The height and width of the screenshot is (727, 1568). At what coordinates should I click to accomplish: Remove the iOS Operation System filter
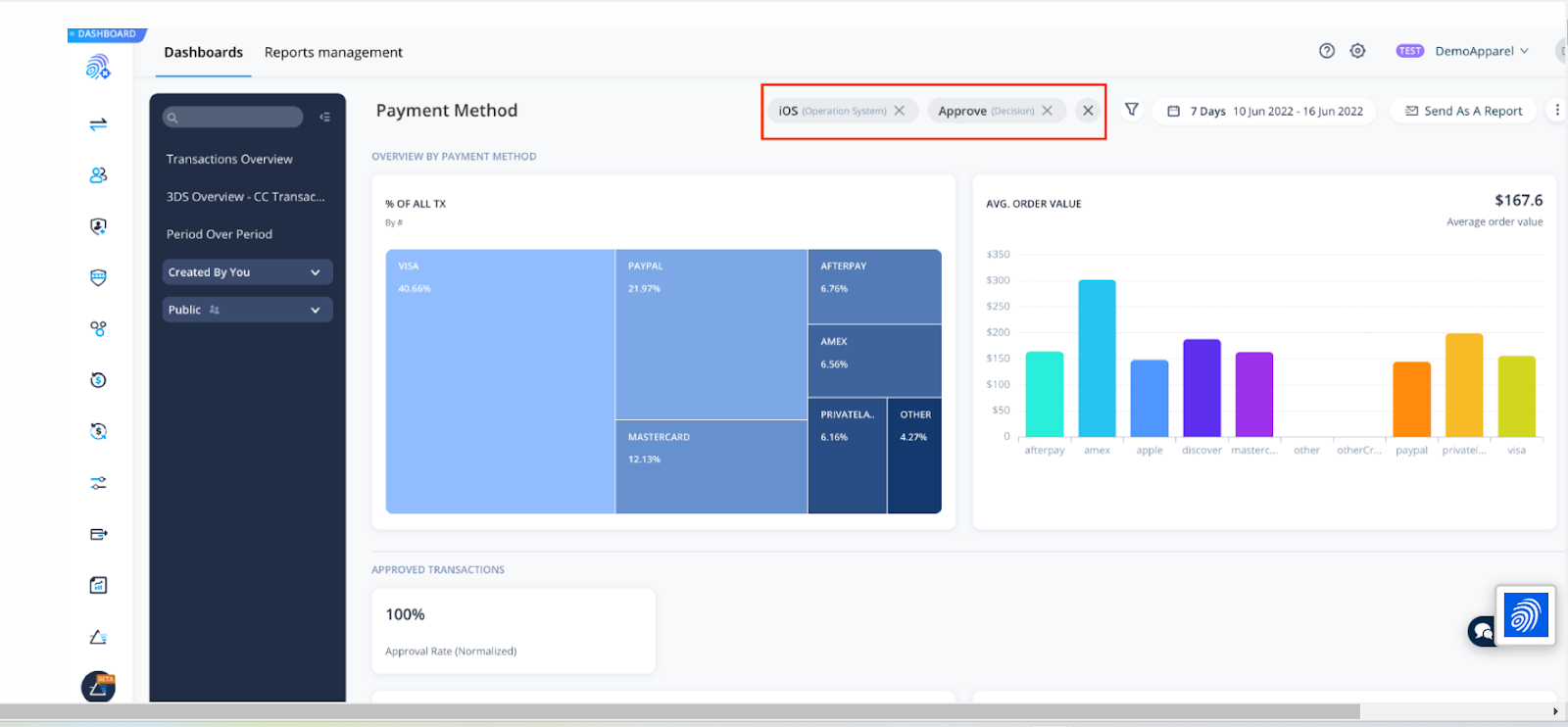900,111
